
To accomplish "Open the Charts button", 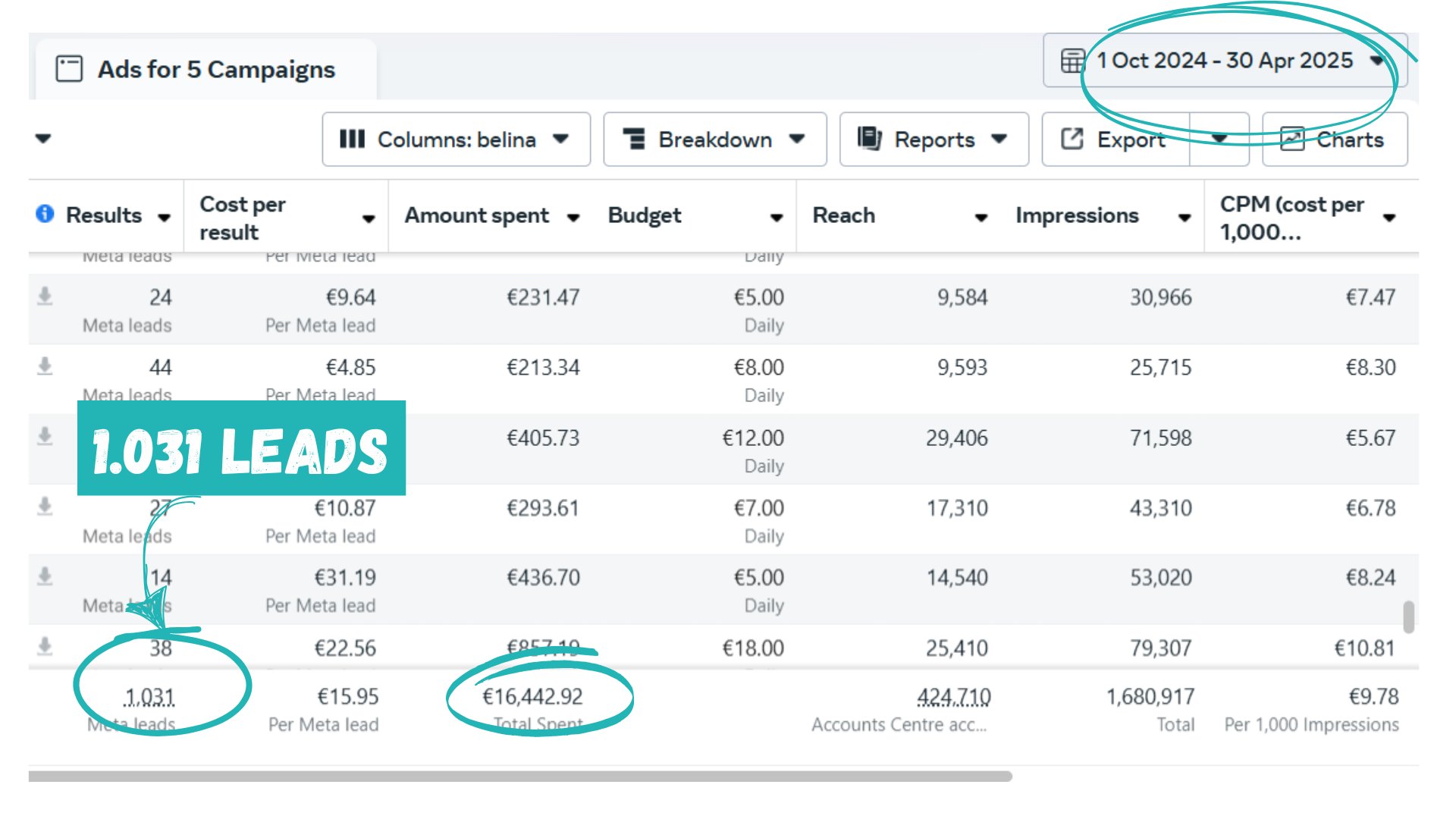I will (x=1335, y=140).
